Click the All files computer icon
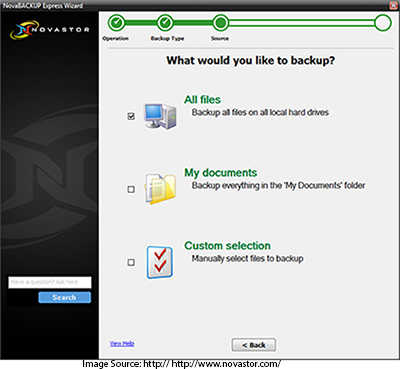 click(160, 116)
